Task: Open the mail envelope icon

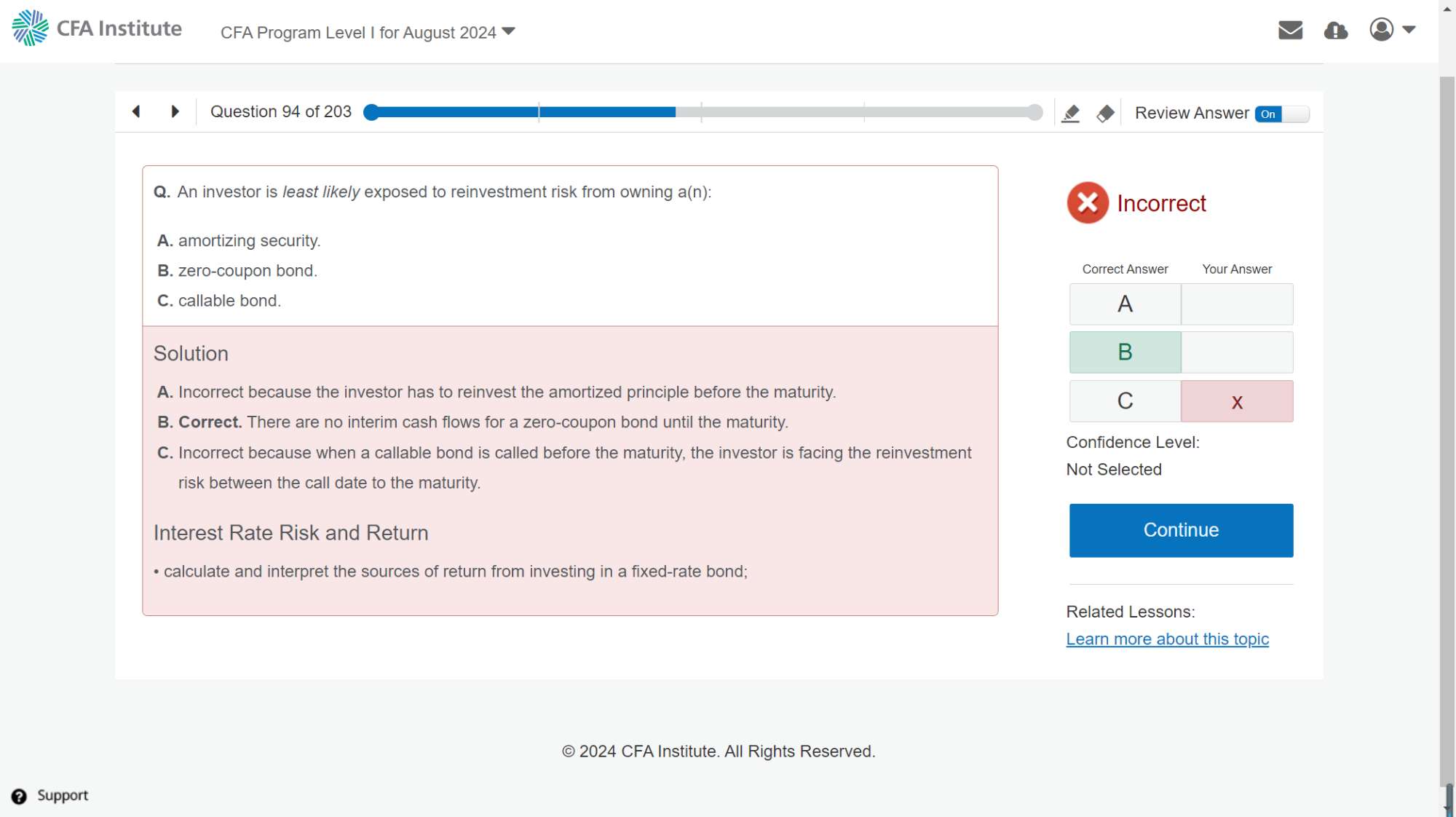Action: [x=1290, y=30]
